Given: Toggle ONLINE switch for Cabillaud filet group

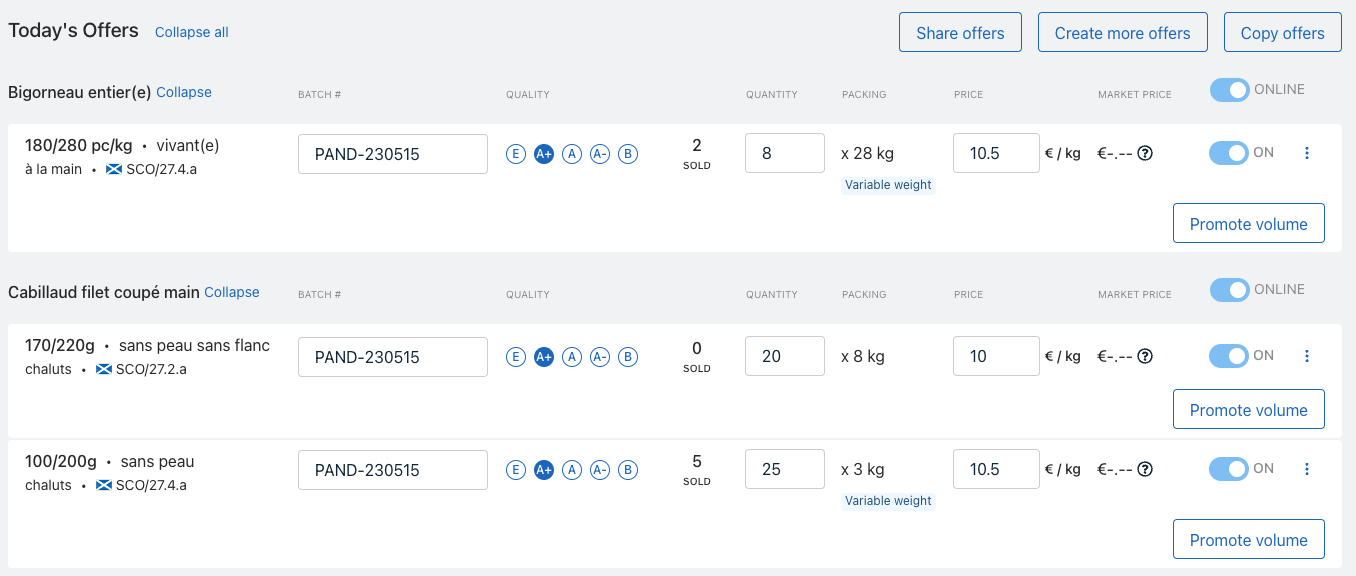Looking at the screenshot, I should (1230, 290).
